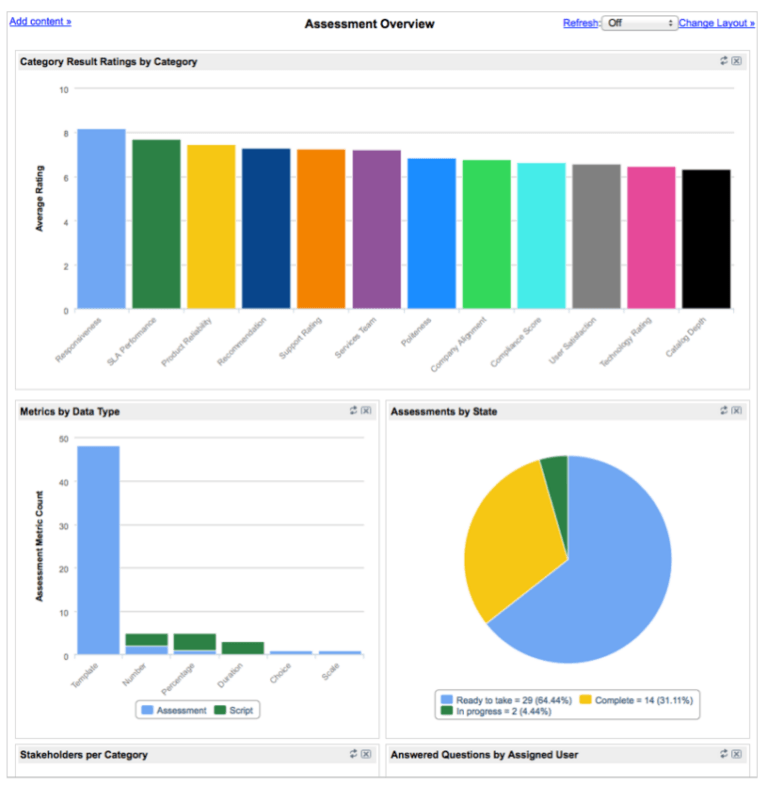Toggle the Script series in the legend

coord(236,710)
